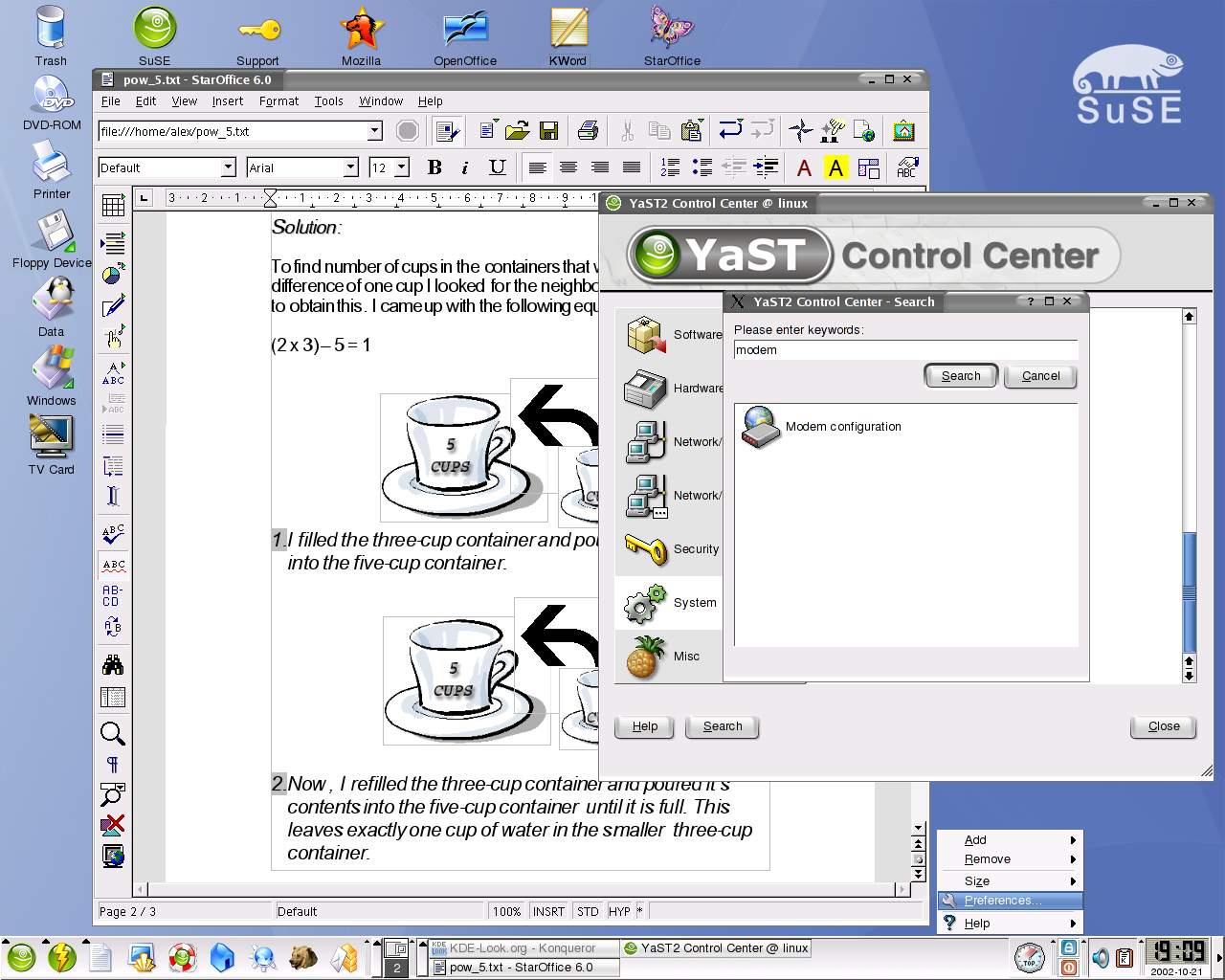Click the keywords input field containing modem

pos(905,350)
